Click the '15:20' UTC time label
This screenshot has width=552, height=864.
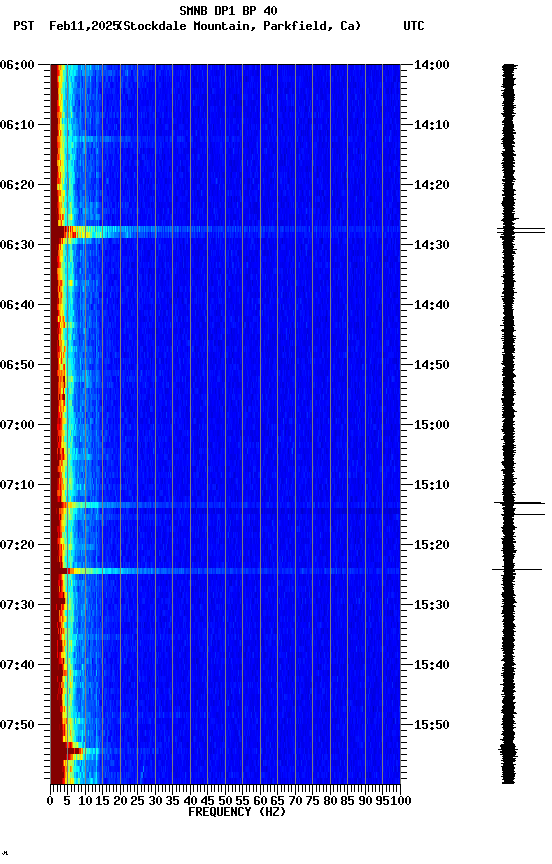[432, 546]
